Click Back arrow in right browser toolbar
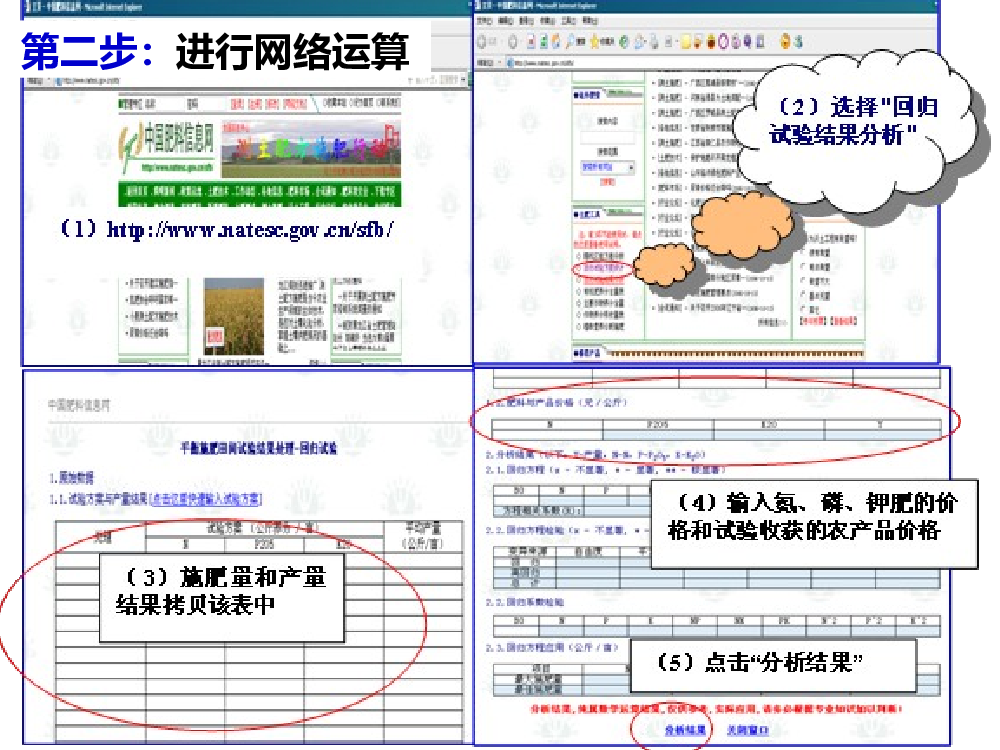This screenshot has width=1000, height=750. click(481, 41)
